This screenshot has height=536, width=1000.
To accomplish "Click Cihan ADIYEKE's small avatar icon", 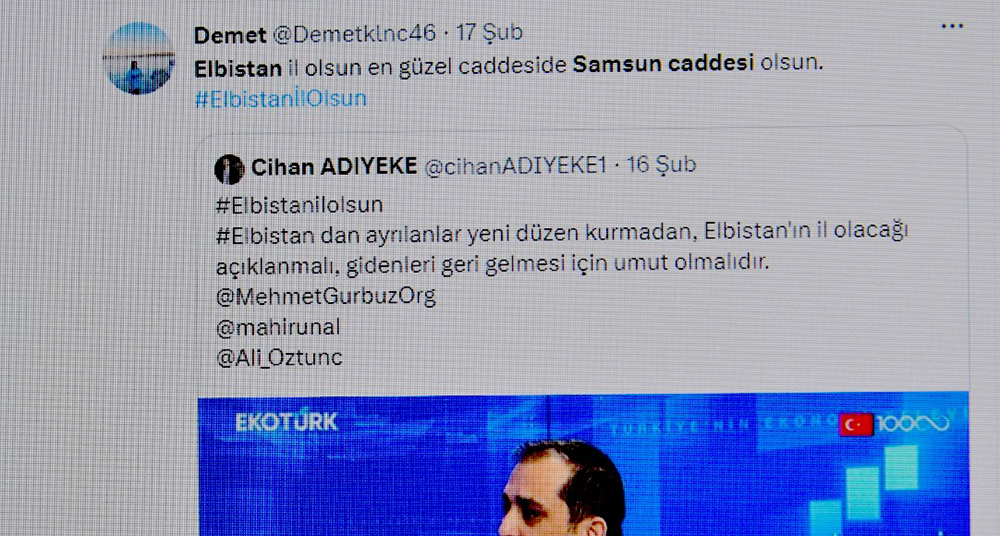I will 230,169.
